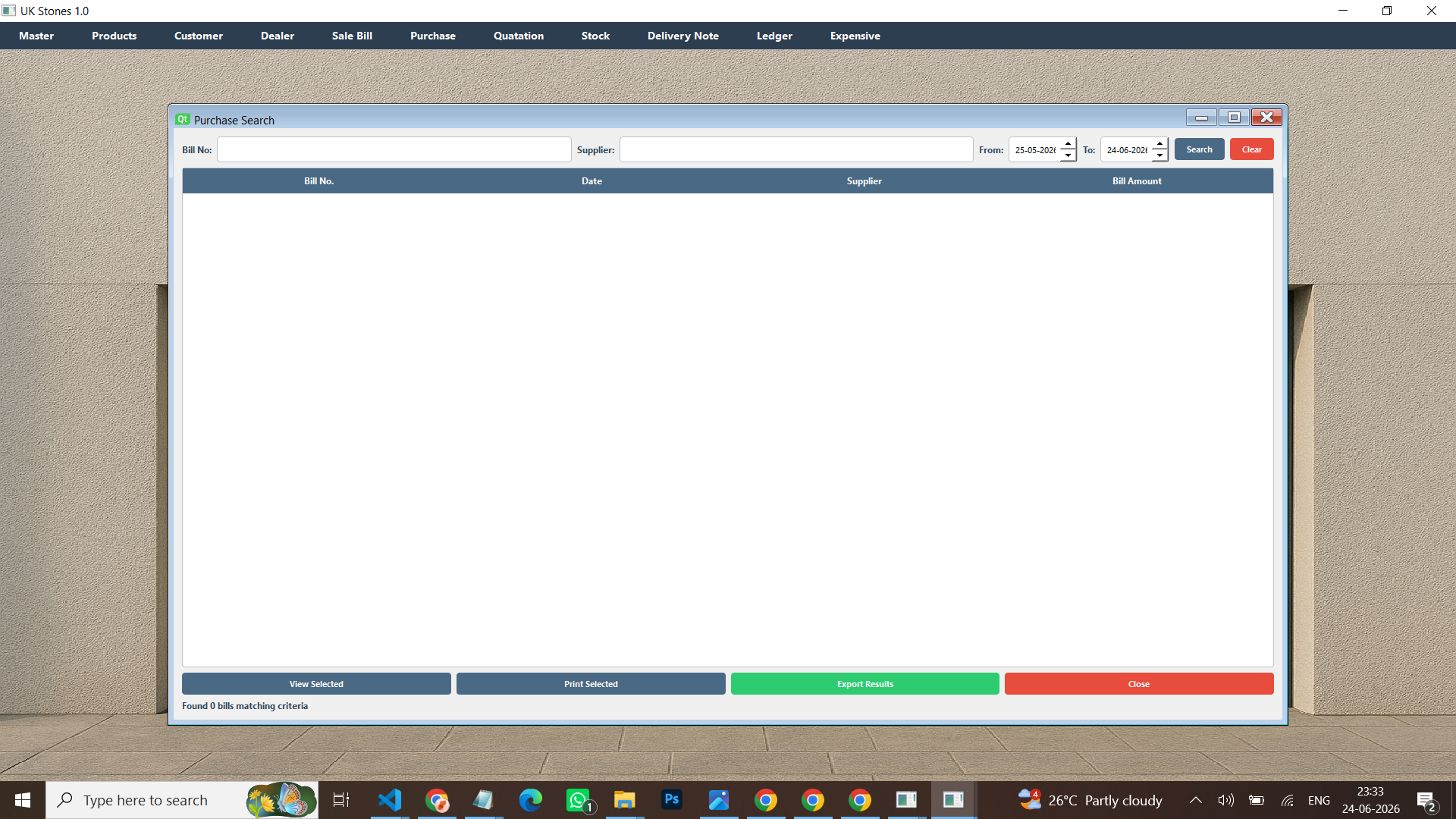Click the red Clear button
1456x819 pixels.
click(1252, 149)
